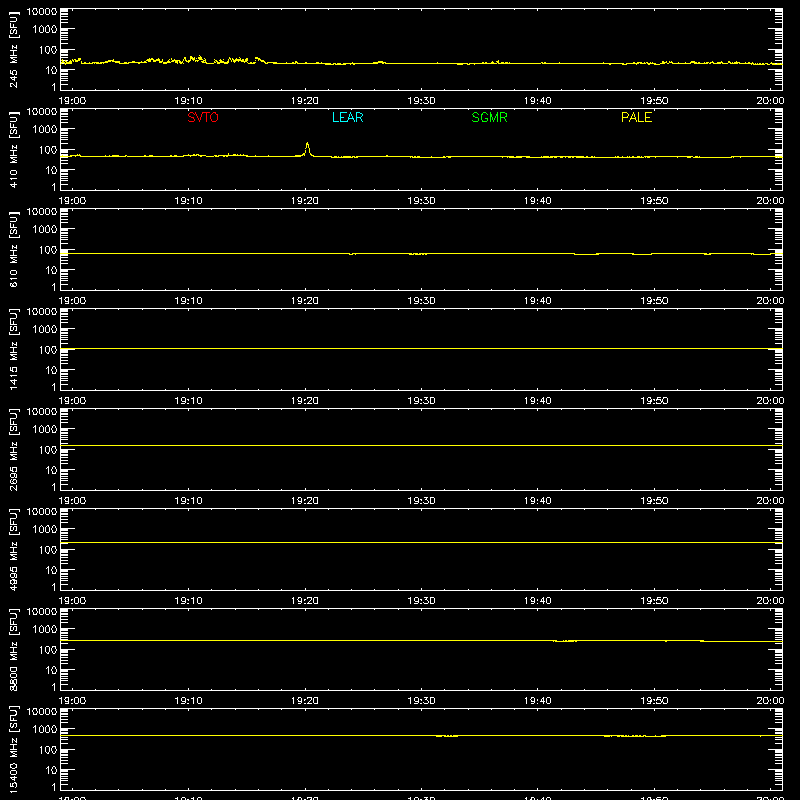The height and width of the screenshot is (800, 800).
Task: Click the 19:00 label under the 410 MHz plot
Action: (72, 201)
